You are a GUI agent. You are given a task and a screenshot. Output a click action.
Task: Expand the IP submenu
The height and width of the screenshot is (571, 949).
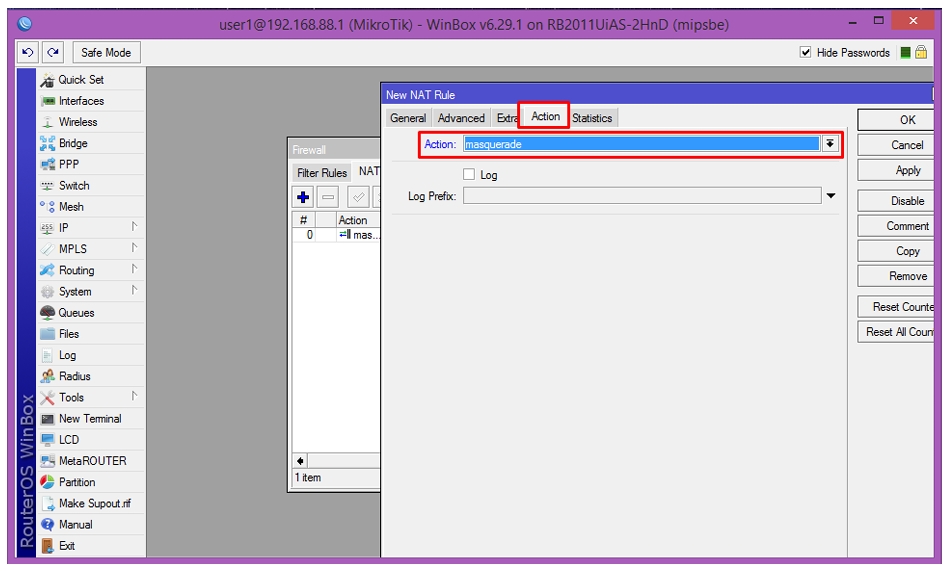134,227
